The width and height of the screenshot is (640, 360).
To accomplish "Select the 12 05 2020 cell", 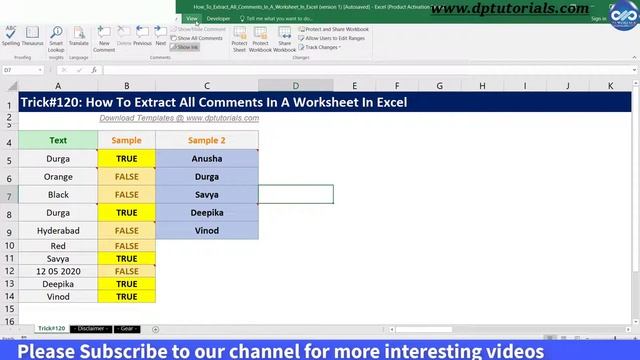I will [58, 271].
